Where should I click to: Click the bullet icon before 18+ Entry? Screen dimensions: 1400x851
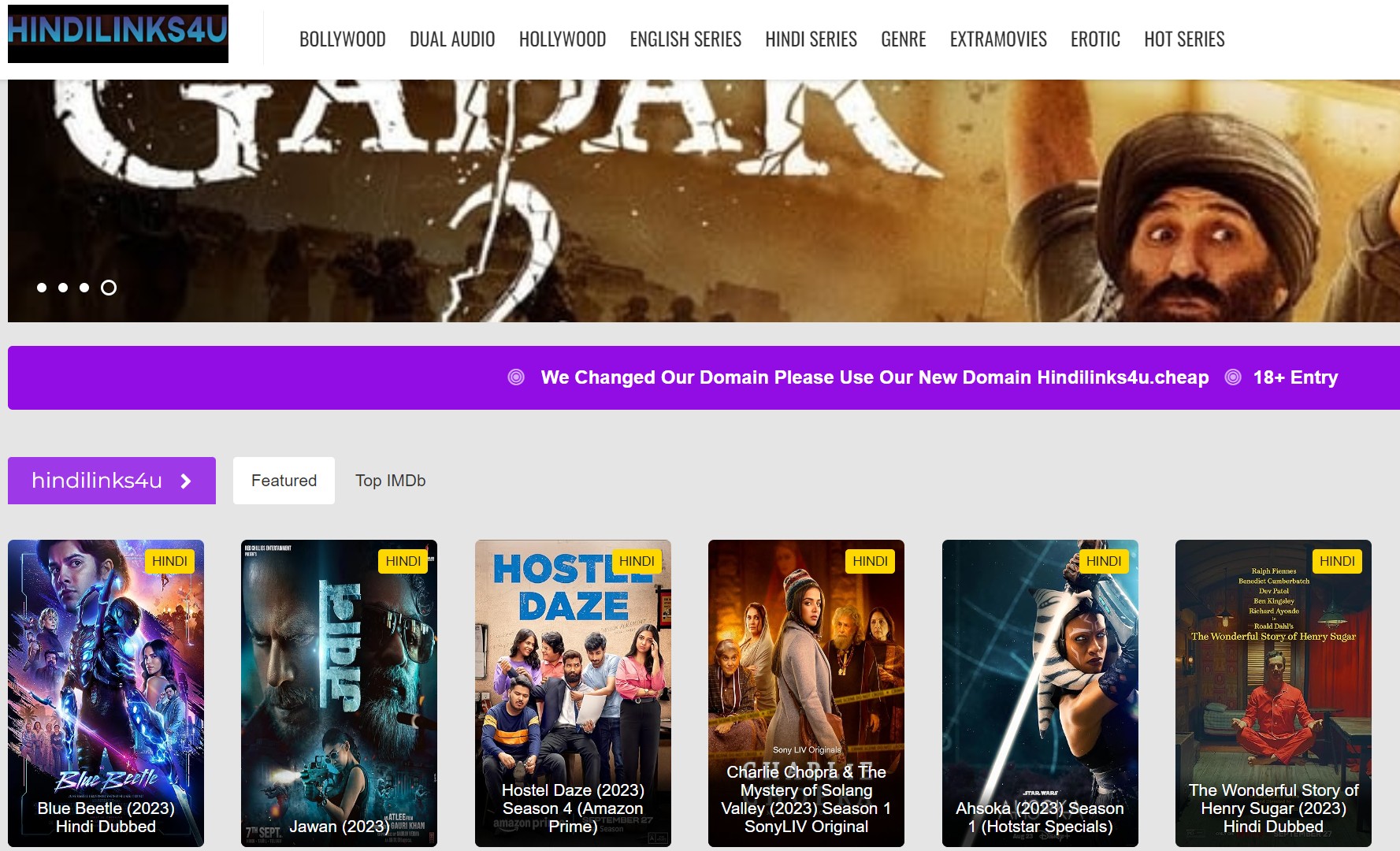pyautogui.click(x=1233, y=377)
